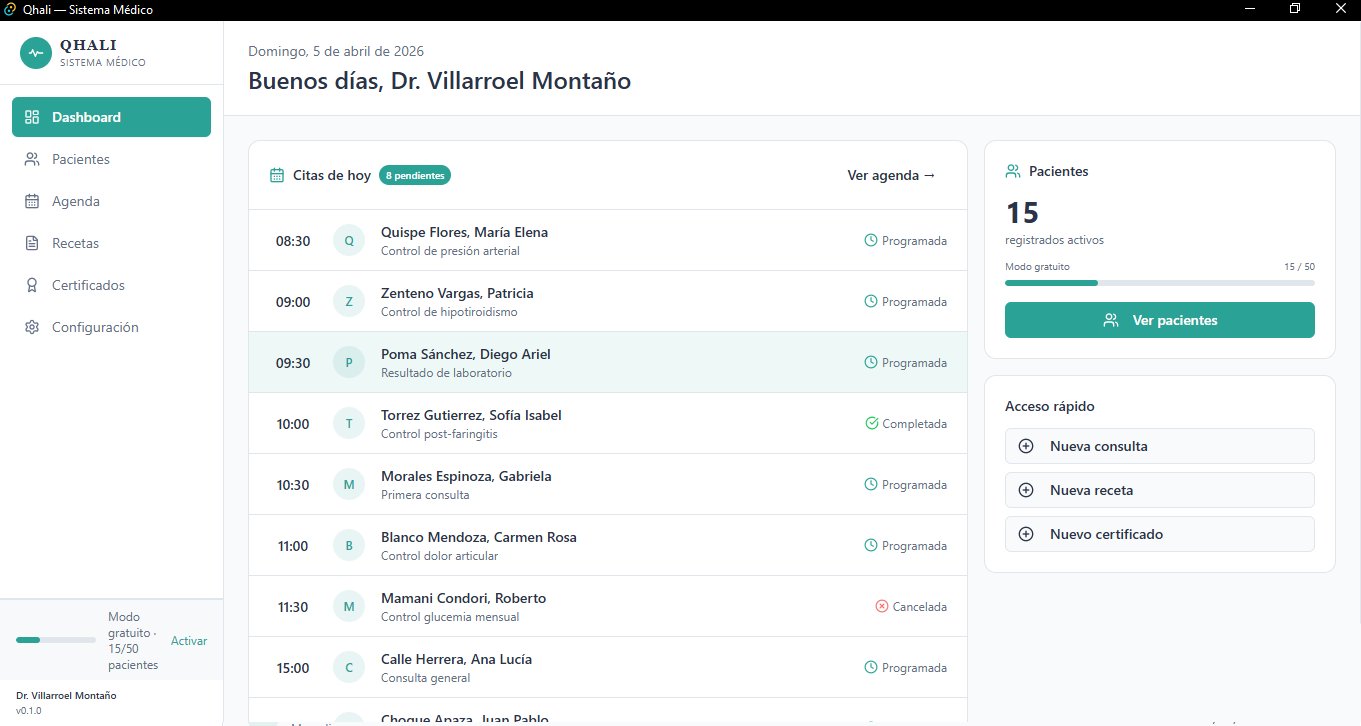The width and height of the screenshot is (1361, 726).
Task: Click the red cancel icon on Mamani Condori's row
Action: click(x=881, y=606)
